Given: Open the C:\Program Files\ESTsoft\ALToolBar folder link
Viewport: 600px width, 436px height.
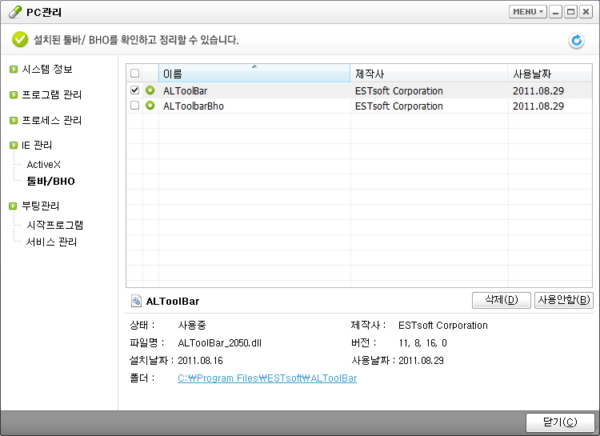Looking at the screenshot, I should [267, 379].
